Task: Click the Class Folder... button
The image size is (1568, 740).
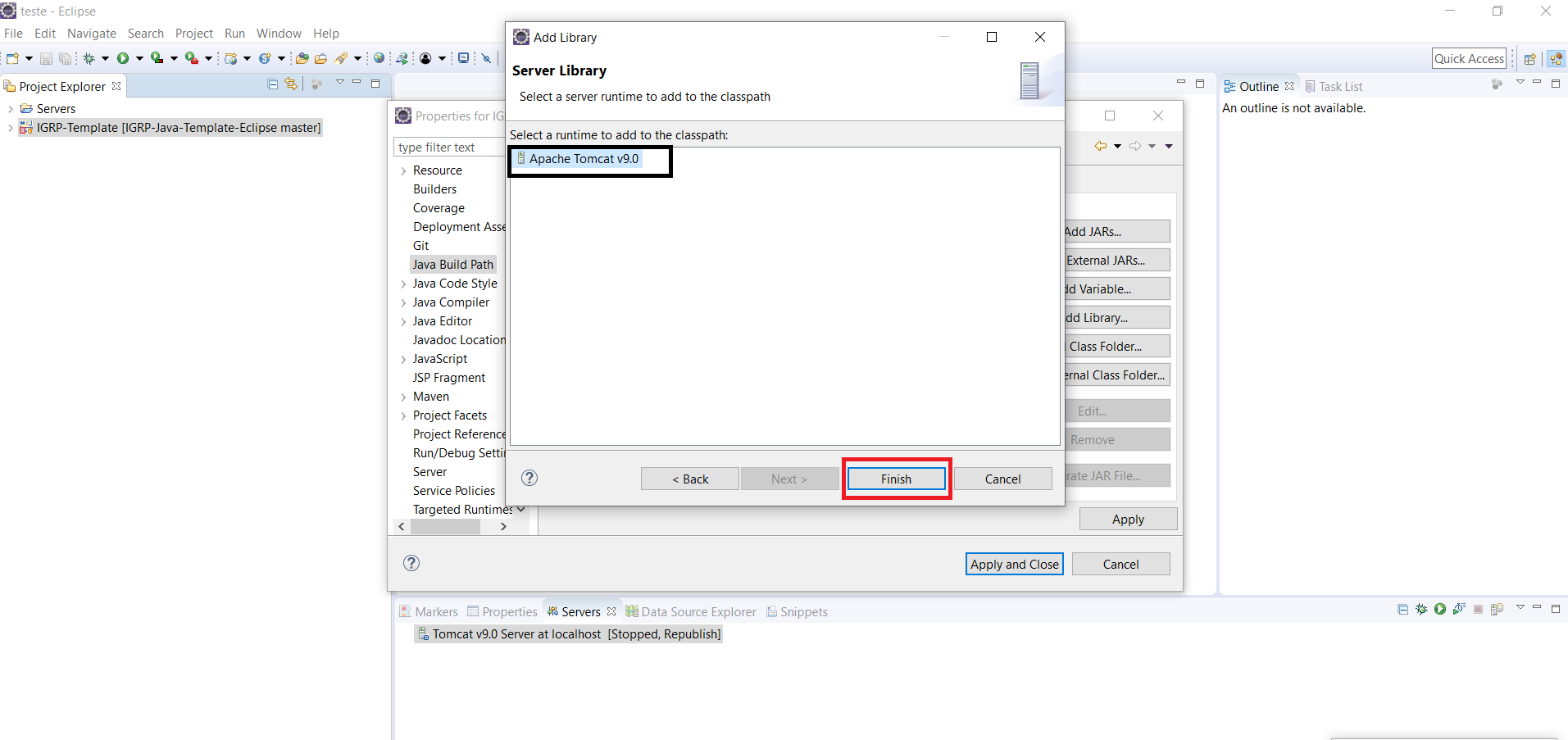Action: click(x=1117, y=346)
